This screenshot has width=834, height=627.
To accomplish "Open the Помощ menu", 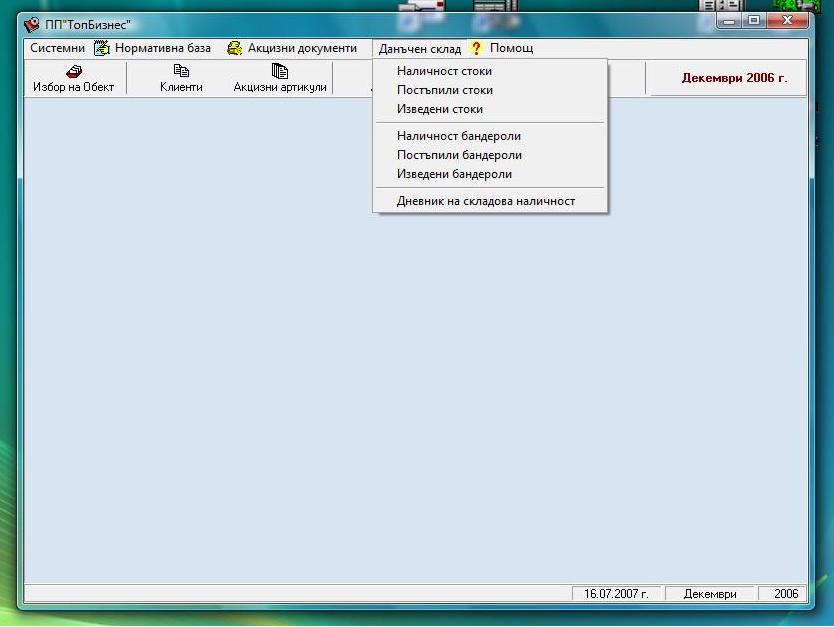I will click(511, 48).
